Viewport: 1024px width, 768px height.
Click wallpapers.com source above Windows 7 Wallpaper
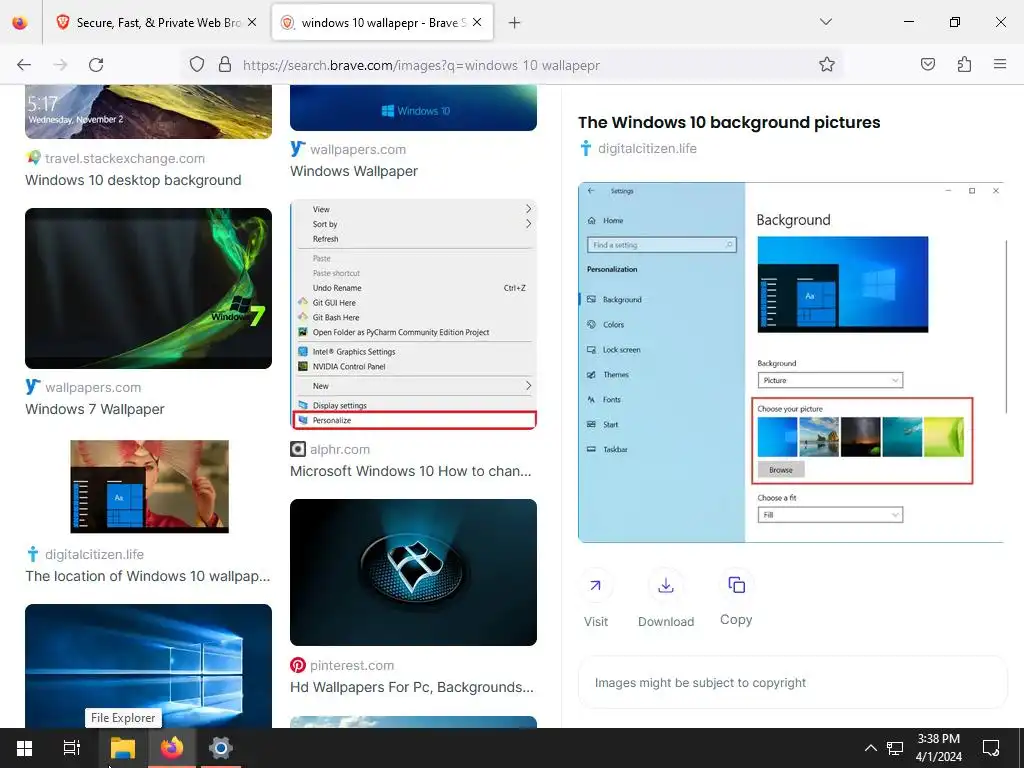[93, 387]
